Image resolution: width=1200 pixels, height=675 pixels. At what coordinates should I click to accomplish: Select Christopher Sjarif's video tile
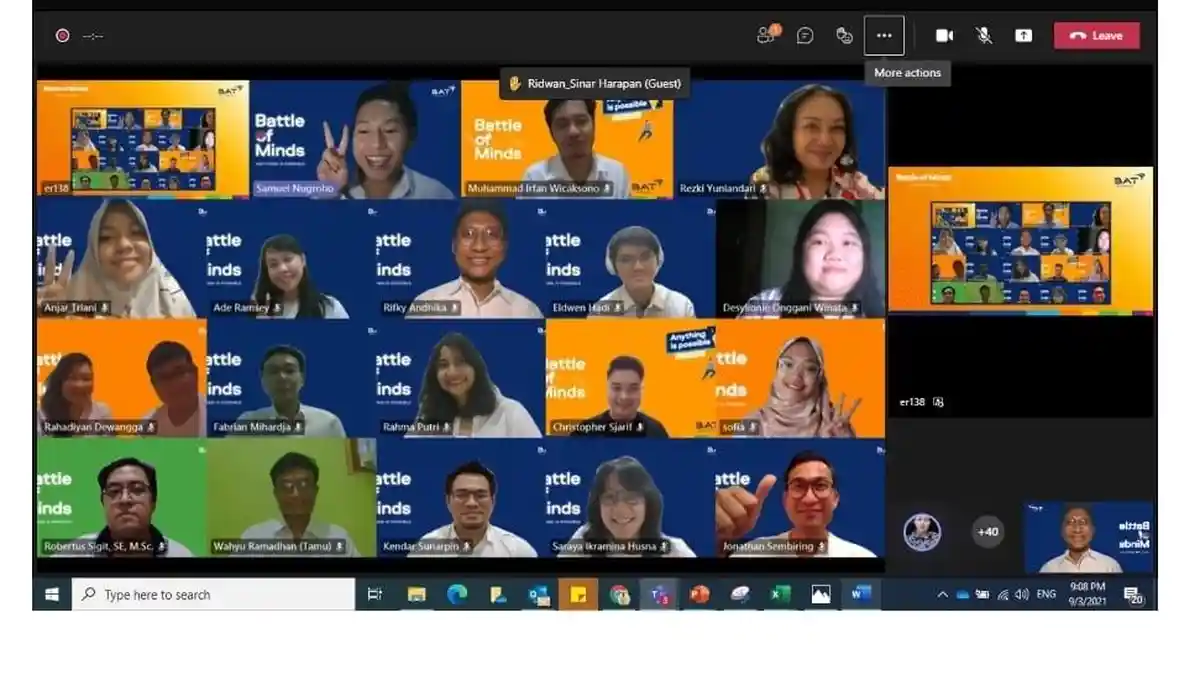point(631,378)
